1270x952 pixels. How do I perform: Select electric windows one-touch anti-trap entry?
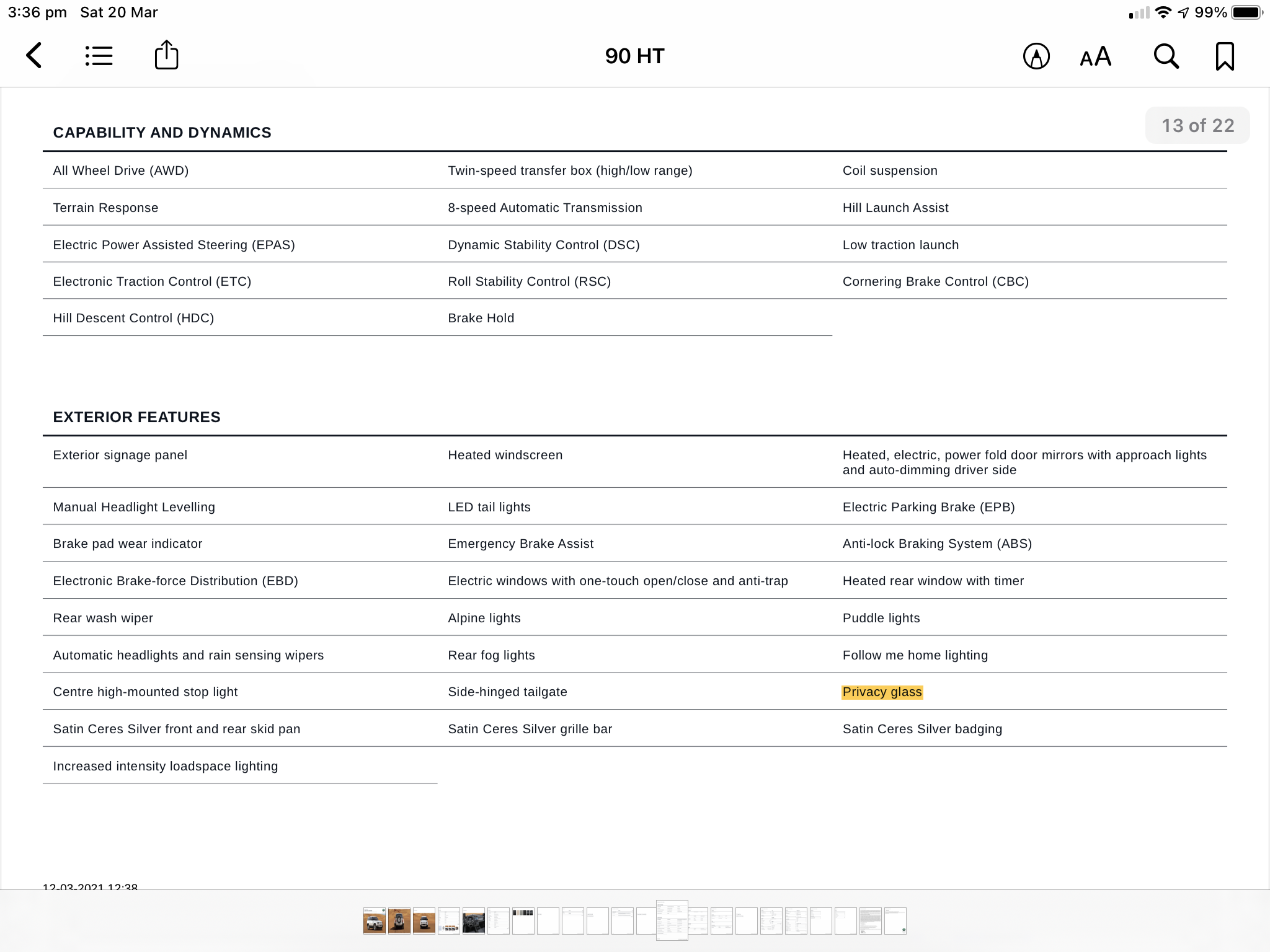(618, 581)
